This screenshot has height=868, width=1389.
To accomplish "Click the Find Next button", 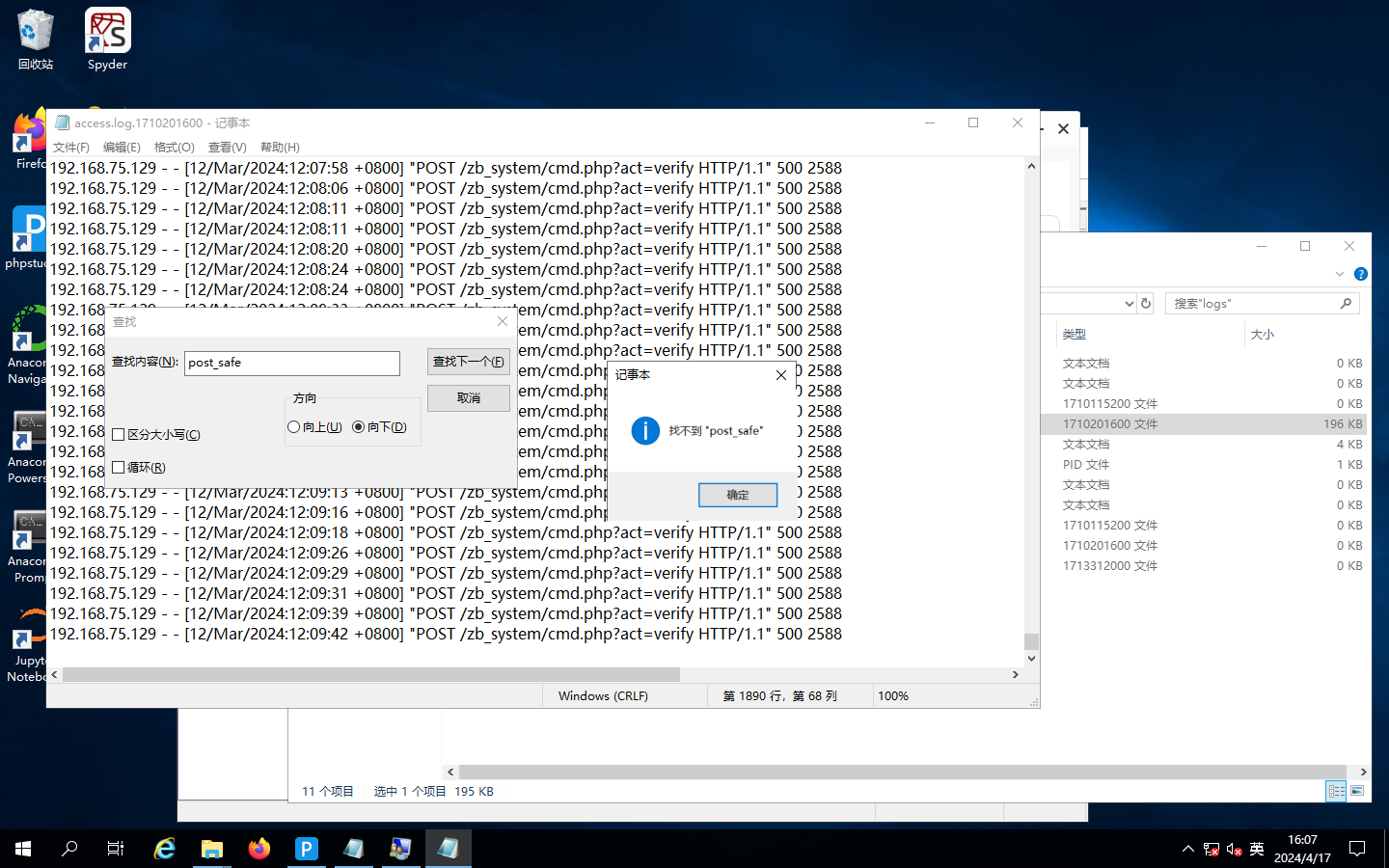I will click(468, 362).
